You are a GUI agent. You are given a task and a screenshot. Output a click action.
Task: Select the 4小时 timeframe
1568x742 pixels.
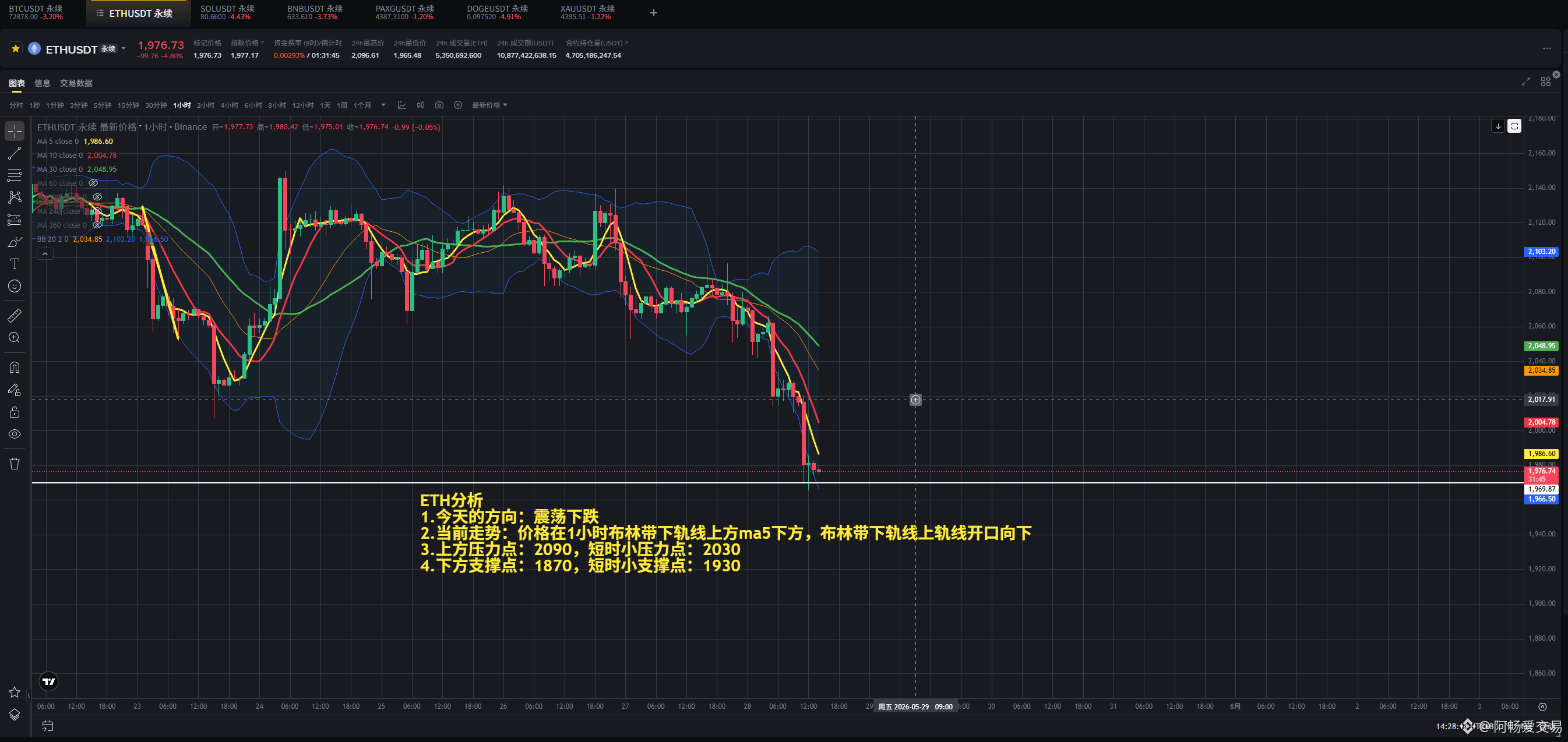pyautogui.click(x=229, y=105)
